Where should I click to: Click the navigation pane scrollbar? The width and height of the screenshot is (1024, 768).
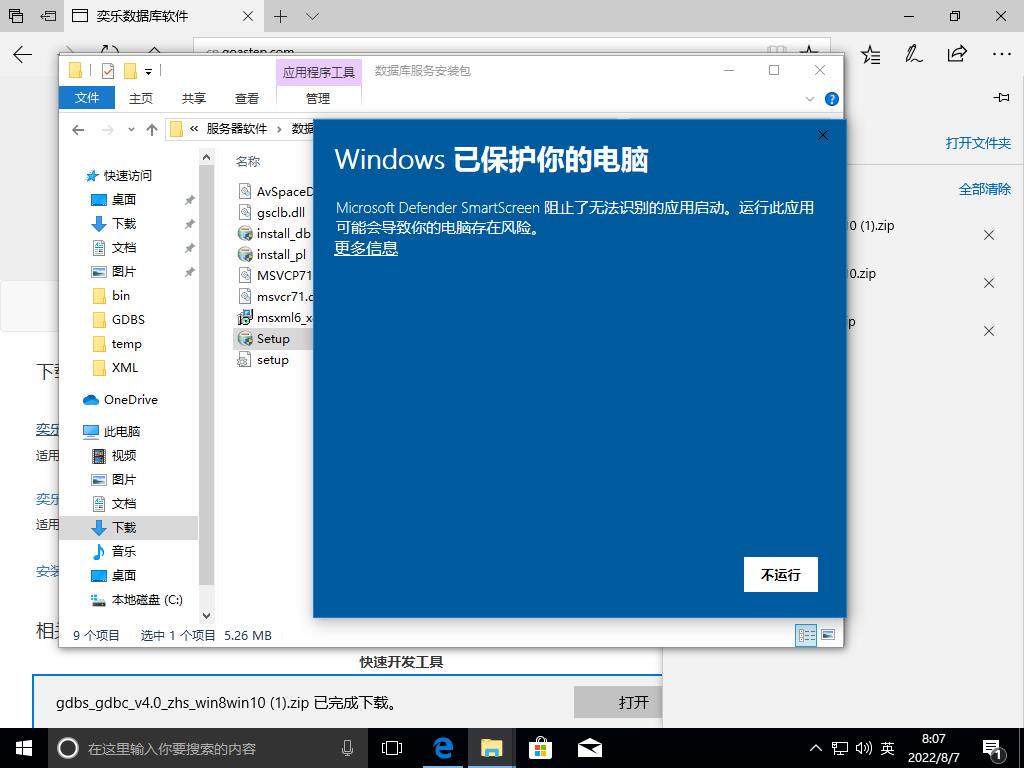click(207, 380)
